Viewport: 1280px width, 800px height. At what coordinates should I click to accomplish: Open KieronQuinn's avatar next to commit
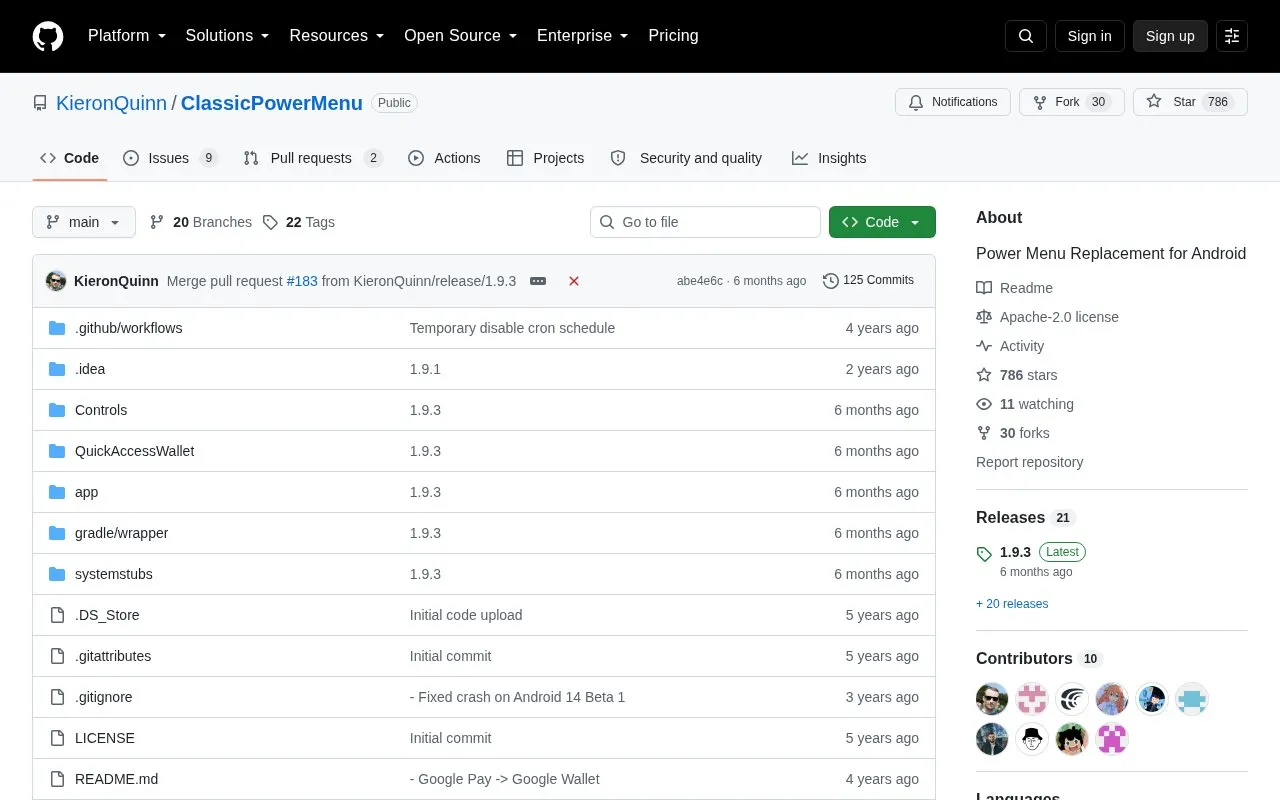click(x=56, y=281)
